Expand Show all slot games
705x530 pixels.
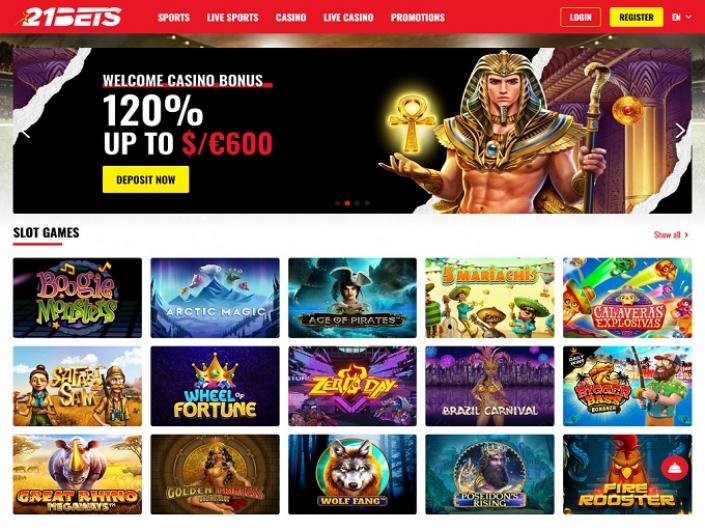(x=671, y=235)
